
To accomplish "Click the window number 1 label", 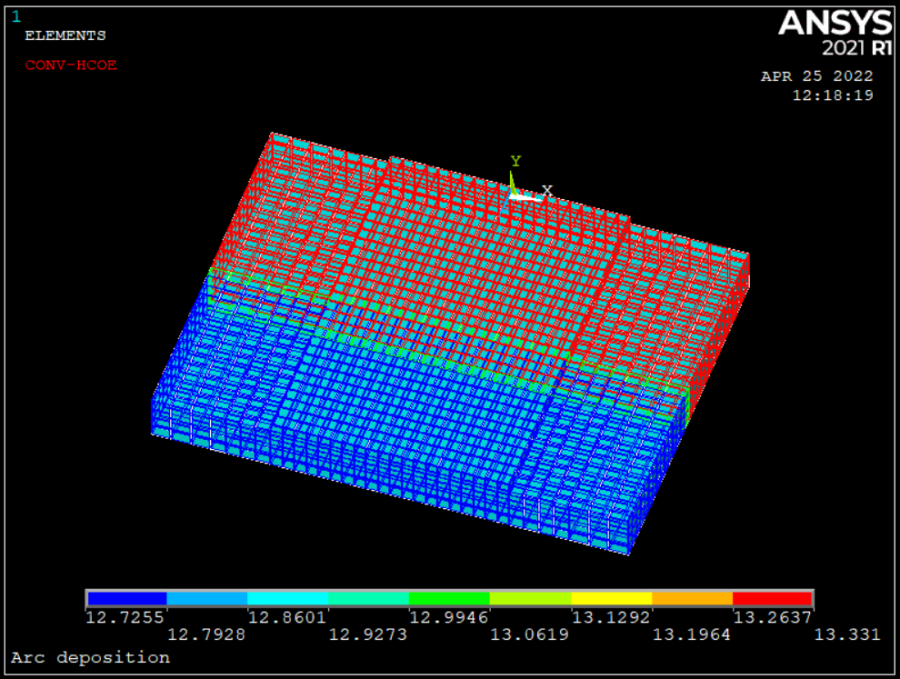I will click(15, 17).
